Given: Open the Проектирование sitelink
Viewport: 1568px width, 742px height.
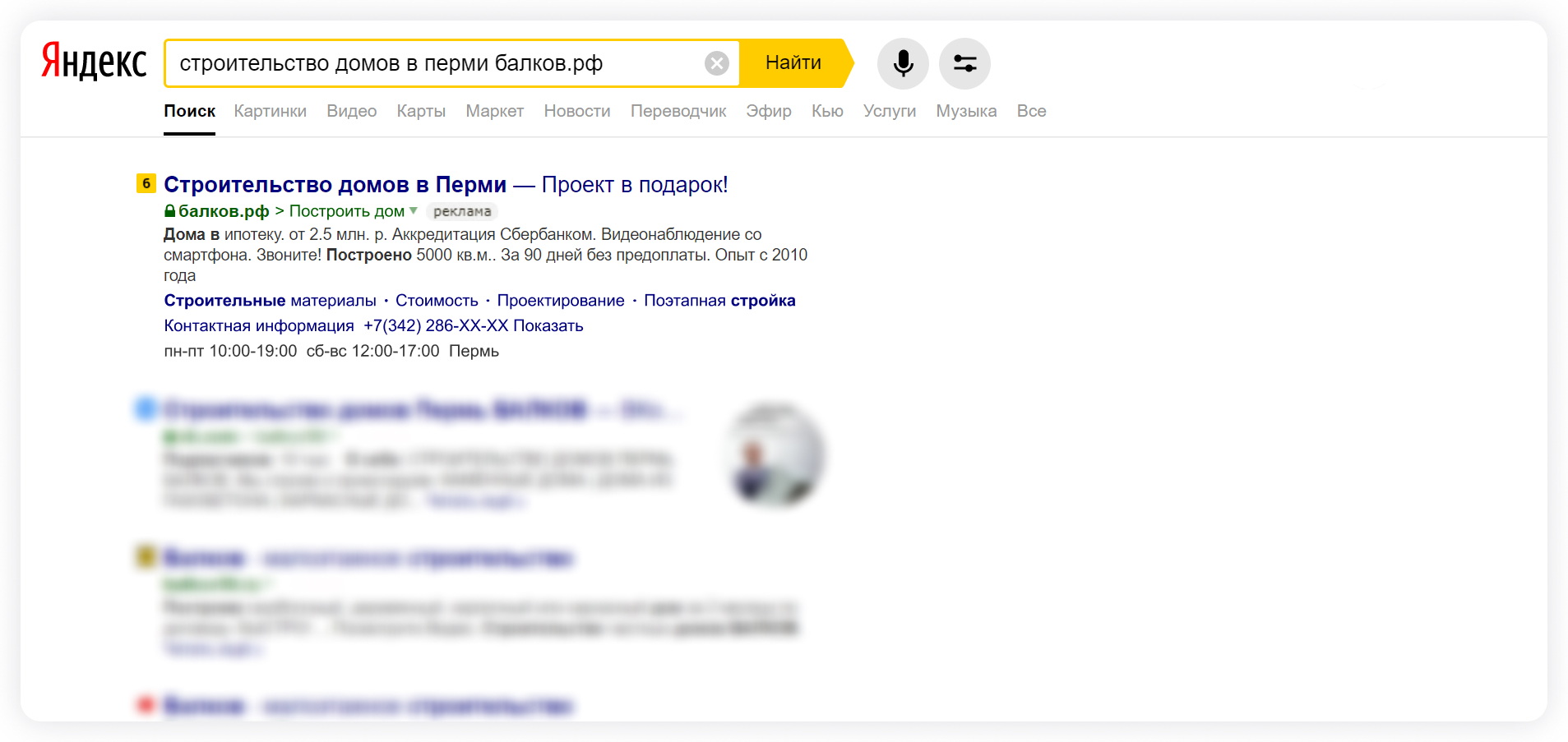Looking at the screenshot, I should pyautogui.click(x=561, y=301).
